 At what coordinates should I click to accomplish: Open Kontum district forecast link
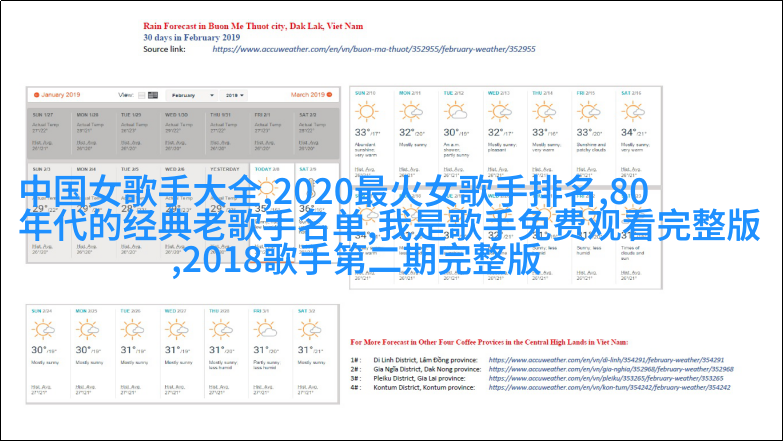coord(609,387)
